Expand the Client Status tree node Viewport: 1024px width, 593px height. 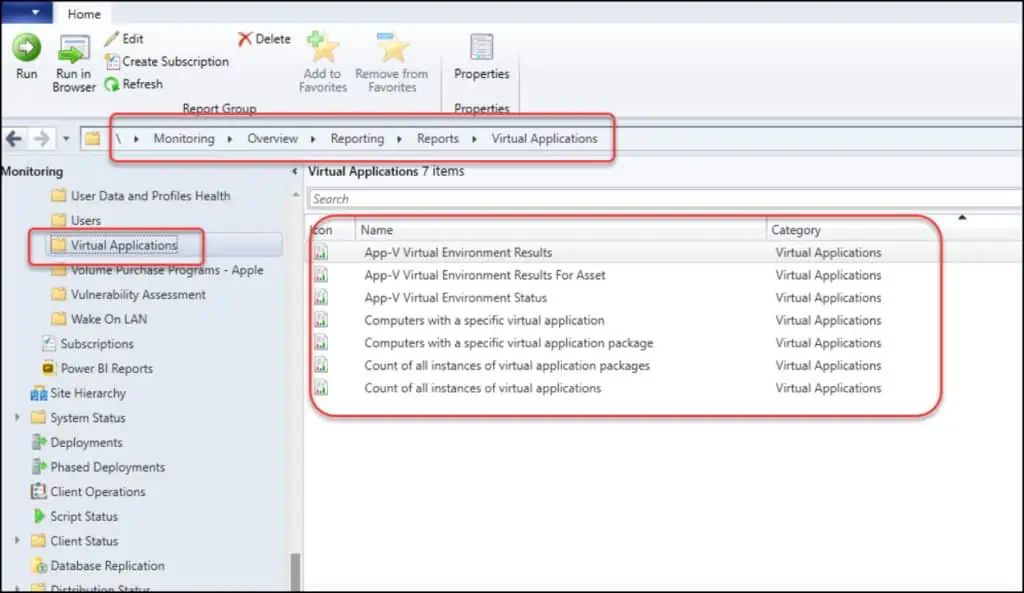(x=17, y=541)
